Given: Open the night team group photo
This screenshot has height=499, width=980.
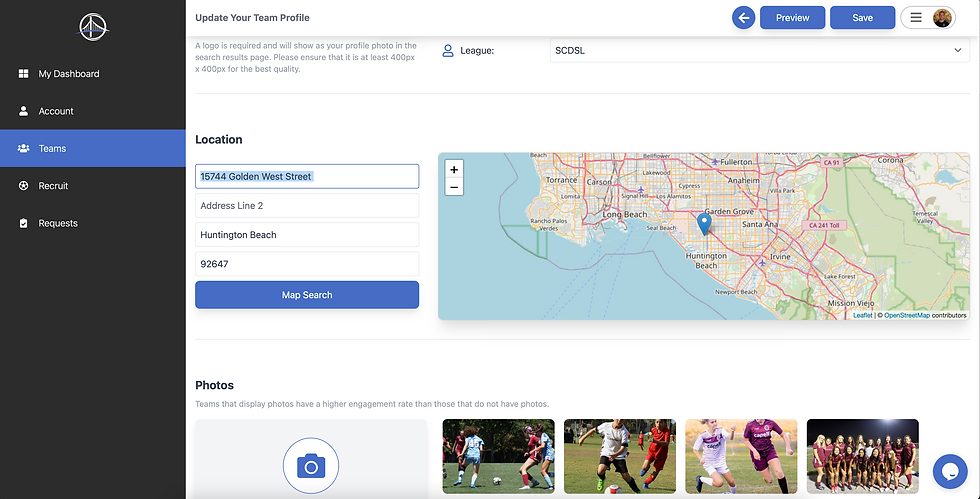Looking at the screenshot, I should (862, 456).
